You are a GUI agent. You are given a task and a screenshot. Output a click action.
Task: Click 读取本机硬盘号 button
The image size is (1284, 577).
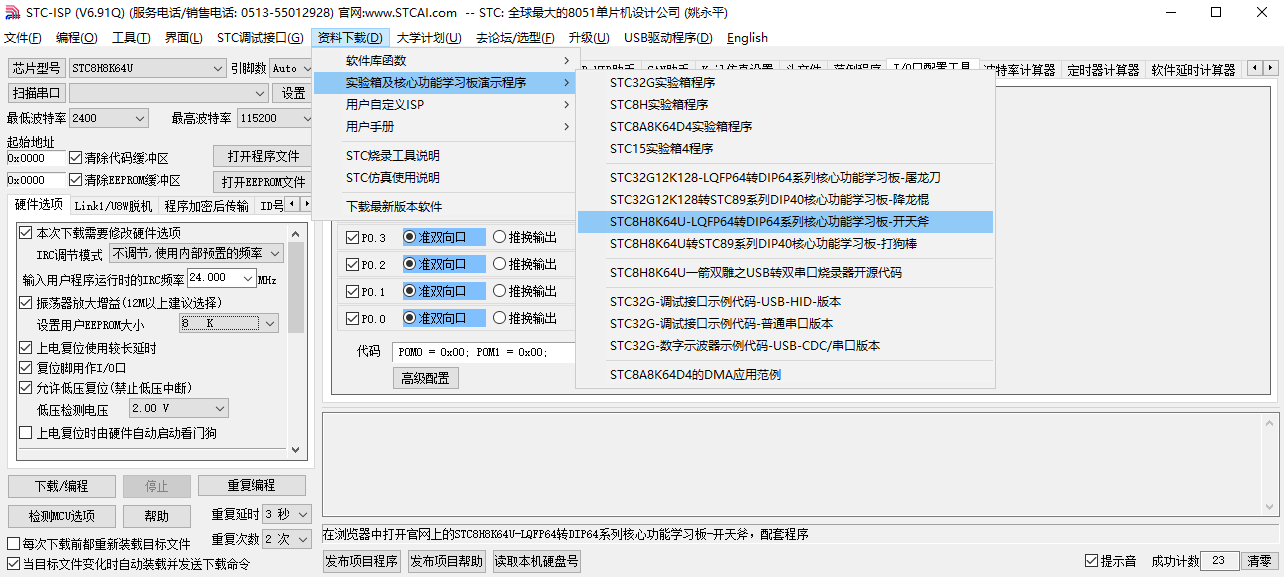coord(536,561)
